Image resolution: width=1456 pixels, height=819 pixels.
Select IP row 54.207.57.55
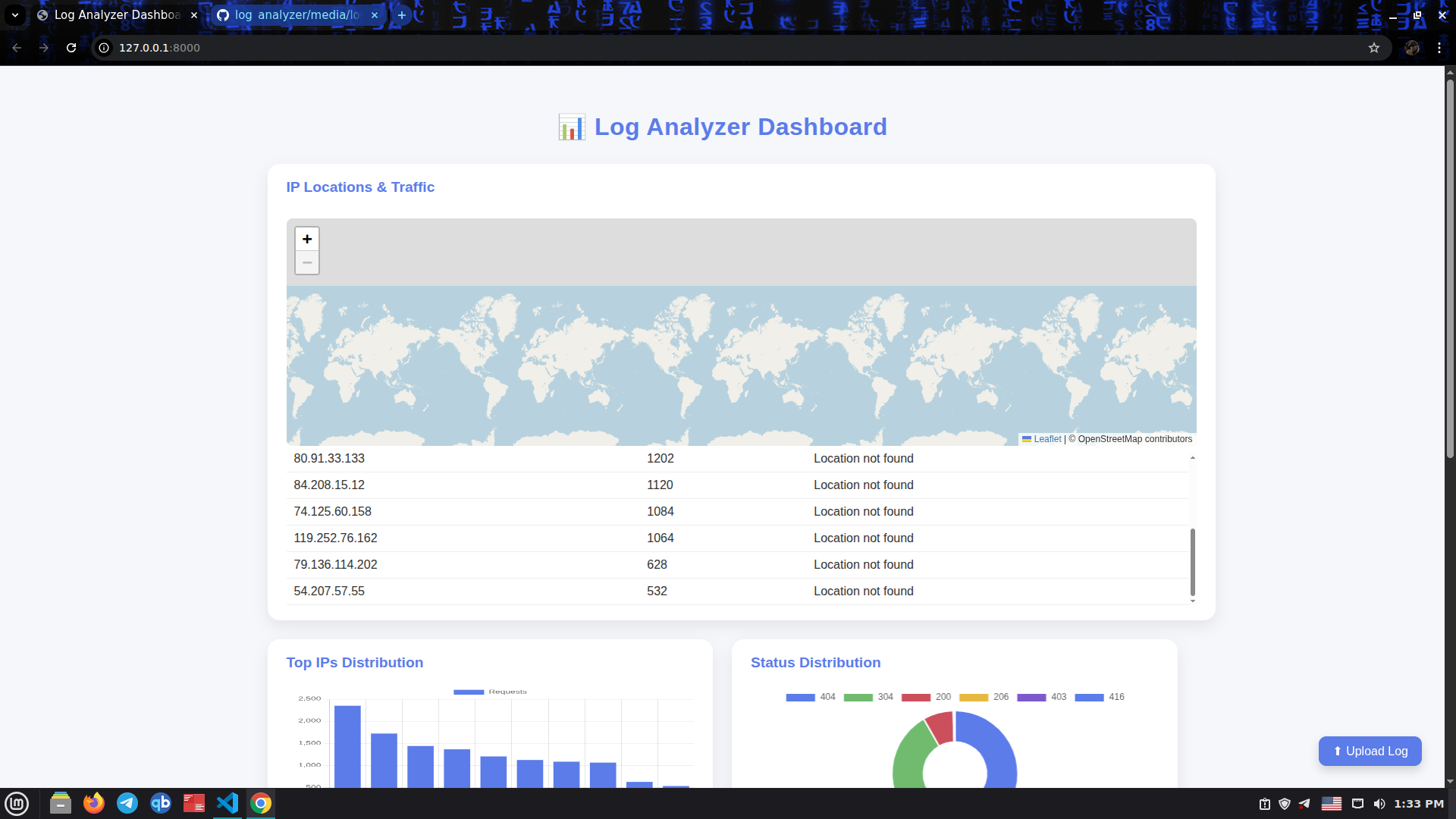point(737,591)
